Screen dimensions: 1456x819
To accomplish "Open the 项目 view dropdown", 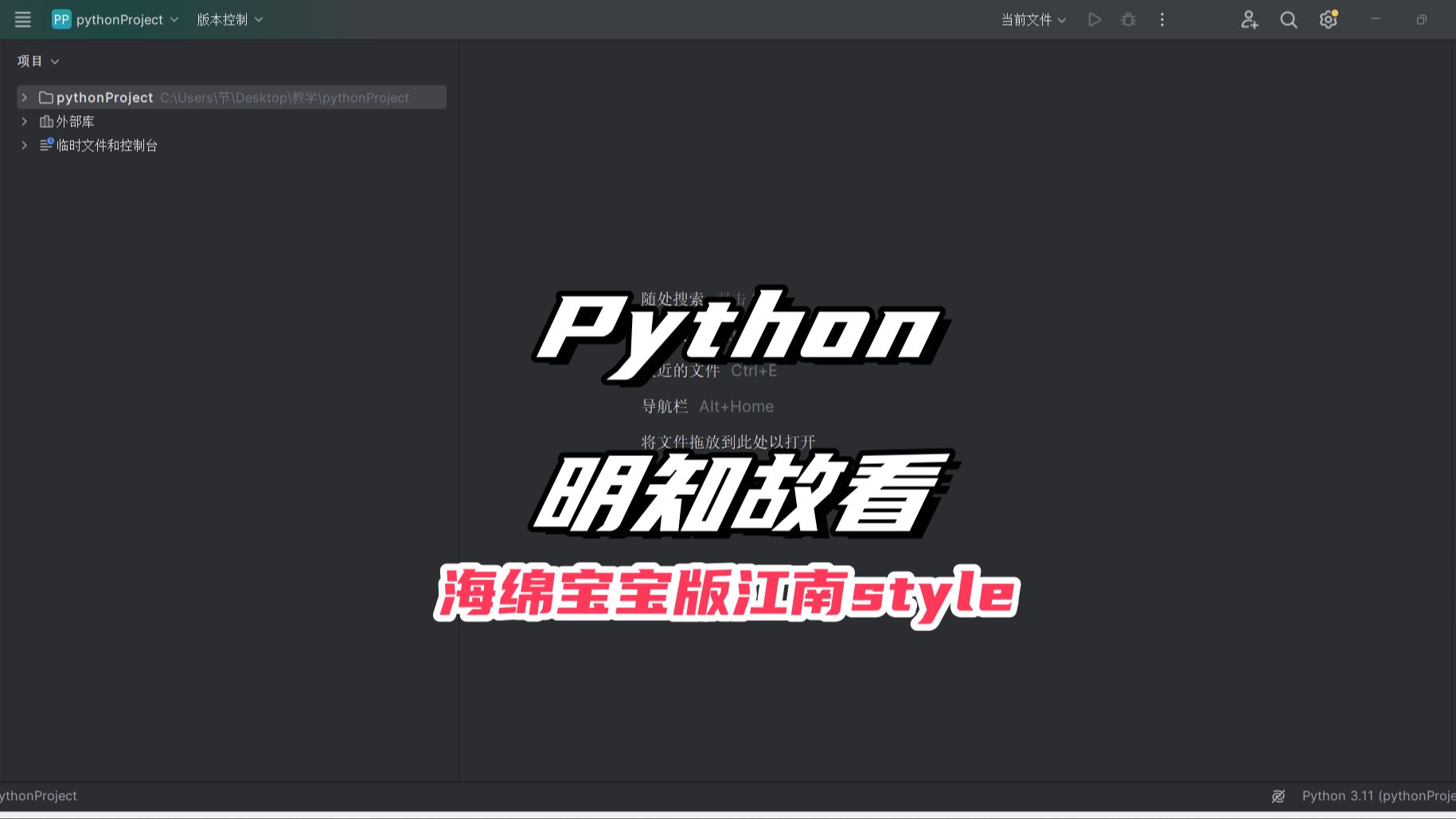I will point(38,61).
